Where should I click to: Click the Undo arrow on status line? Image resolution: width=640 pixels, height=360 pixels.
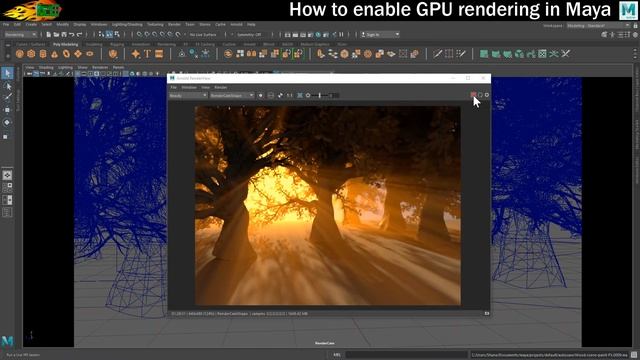pyautogui.click(x=72, y=35)
